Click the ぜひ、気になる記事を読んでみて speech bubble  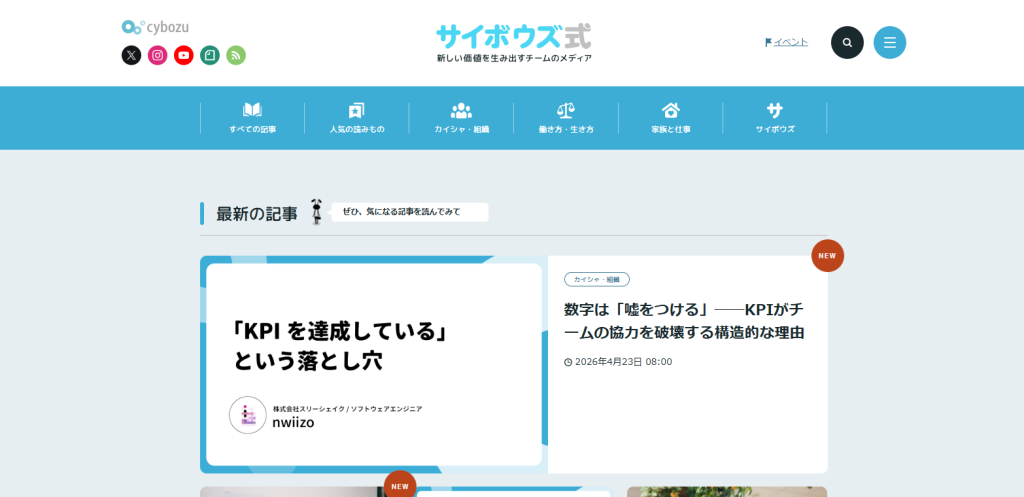click(409, 212)
